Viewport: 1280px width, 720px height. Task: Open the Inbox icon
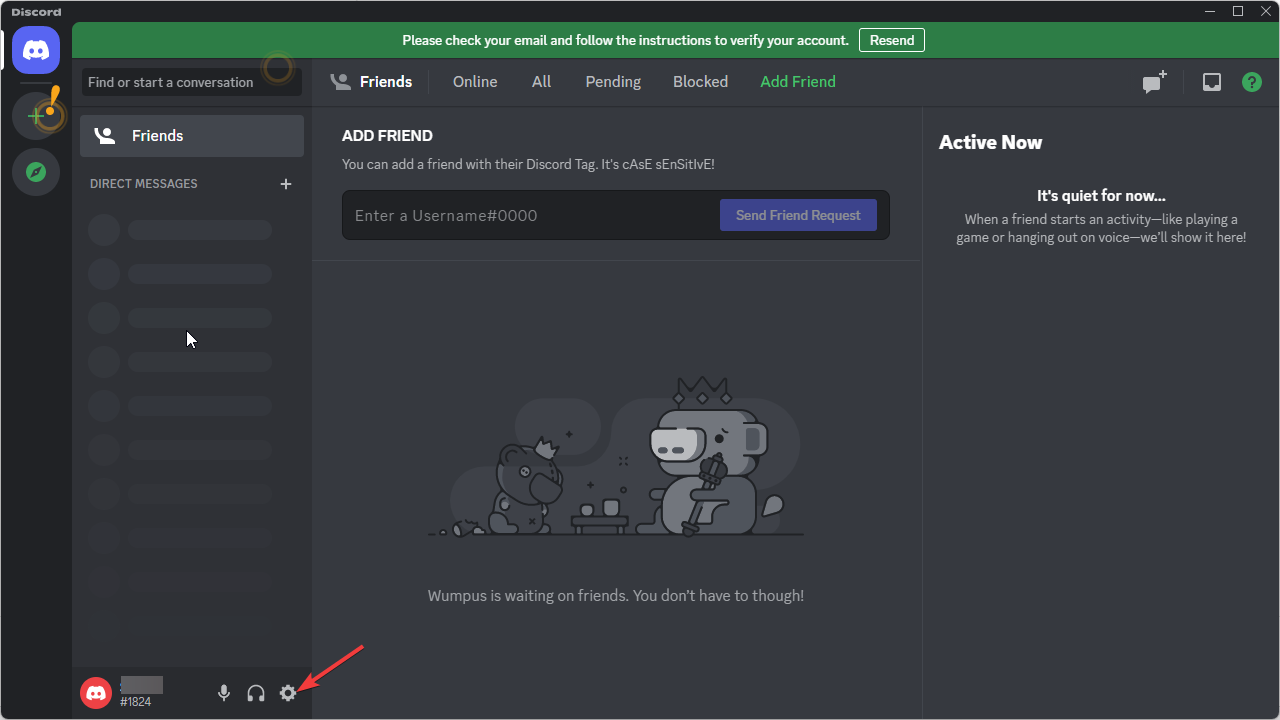coord(1212,82)
